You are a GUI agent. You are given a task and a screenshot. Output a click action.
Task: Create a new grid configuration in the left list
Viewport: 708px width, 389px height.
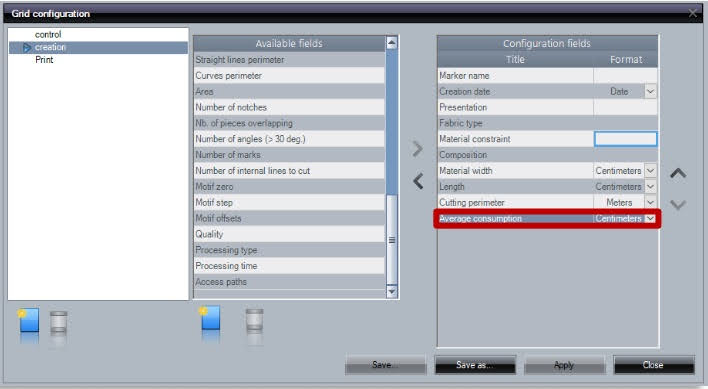(x=29, y=321)
